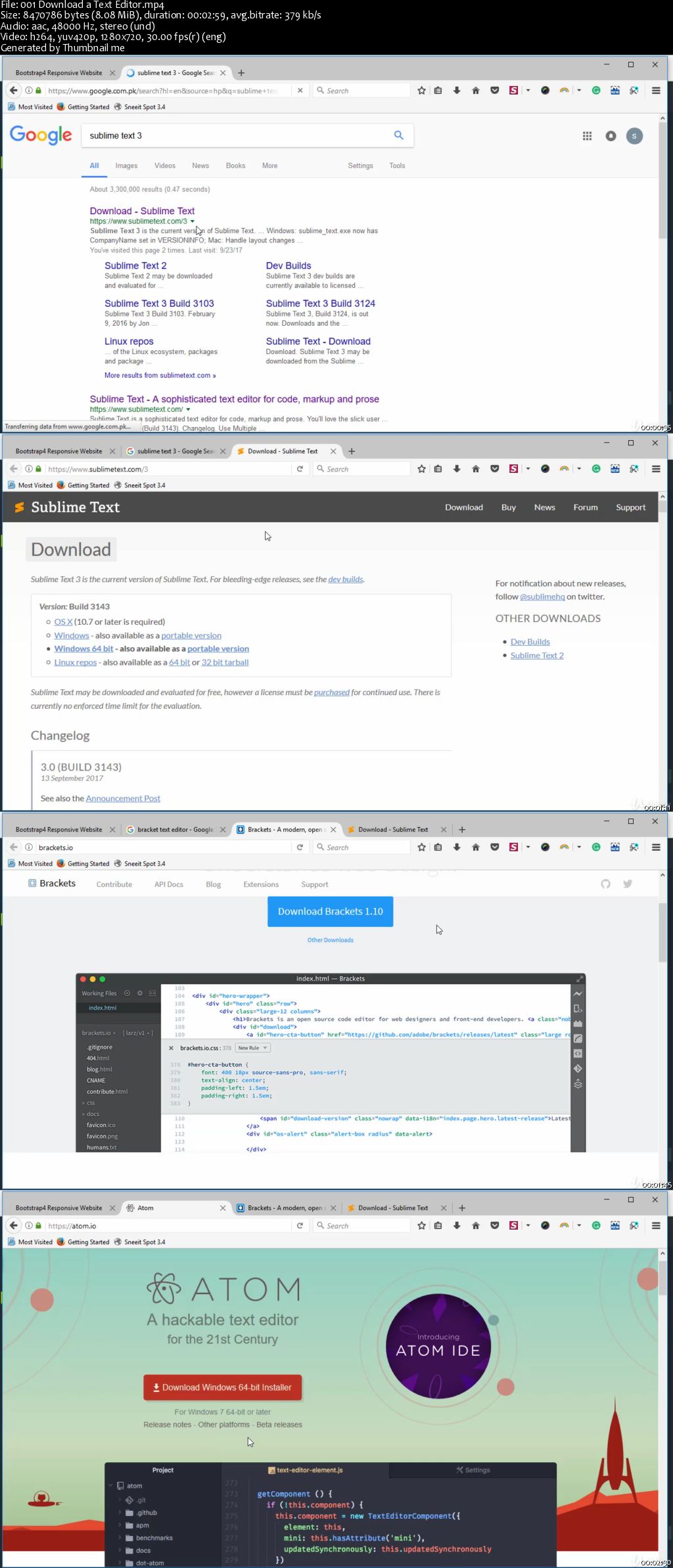
Task: Open the 'Beta releases' link on the Atom page
Action: coord(279,1424)
